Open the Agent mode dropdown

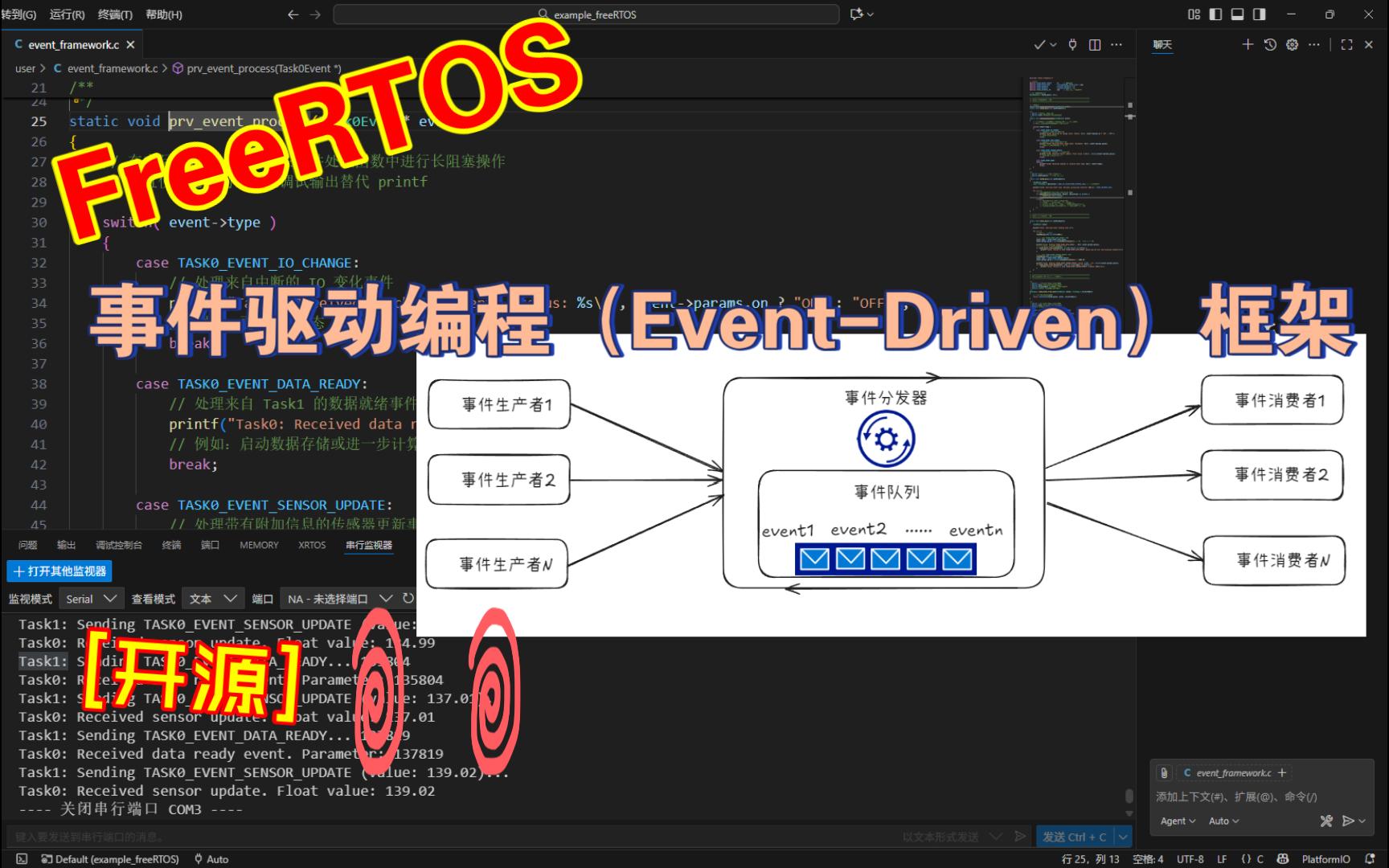[x=1178, y=821]
